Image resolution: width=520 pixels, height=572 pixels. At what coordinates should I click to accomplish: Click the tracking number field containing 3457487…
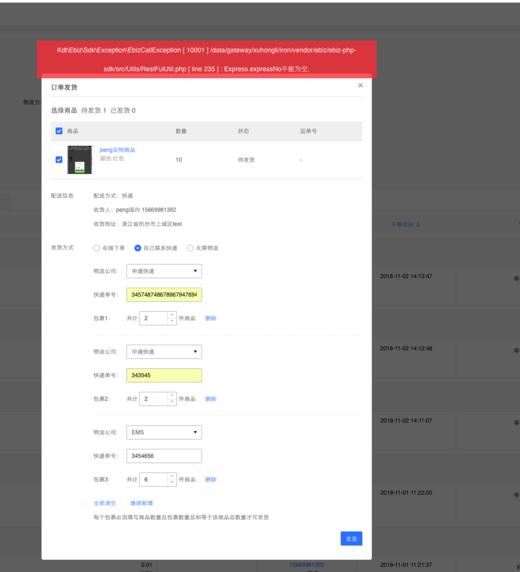[x=164, y=295]
